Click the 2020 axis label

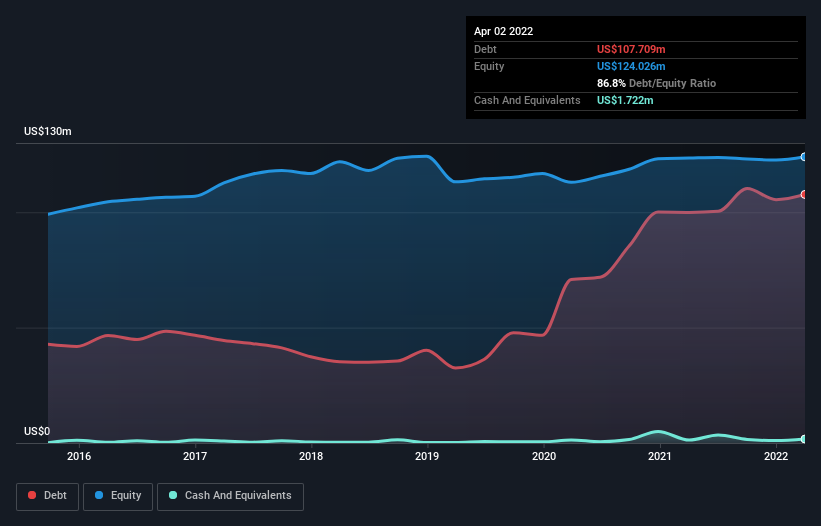544,456
